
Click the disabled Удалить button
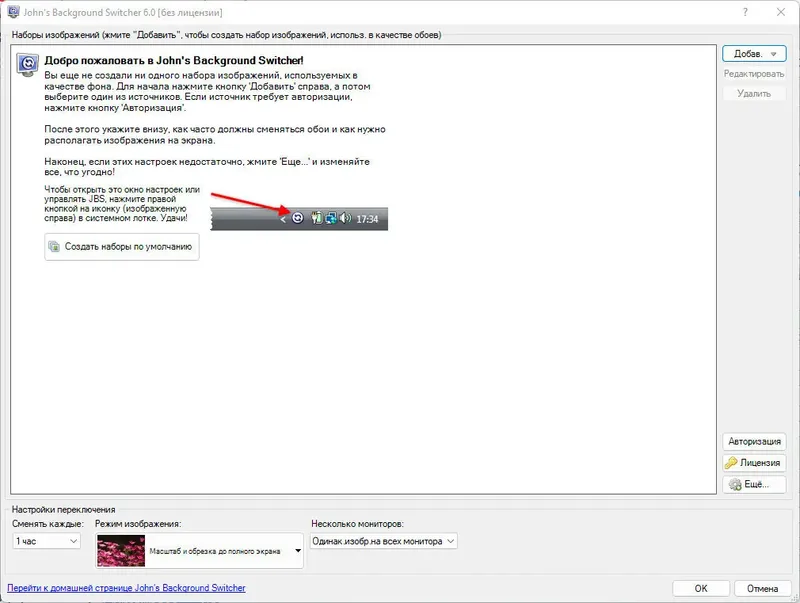coord(754,93)
